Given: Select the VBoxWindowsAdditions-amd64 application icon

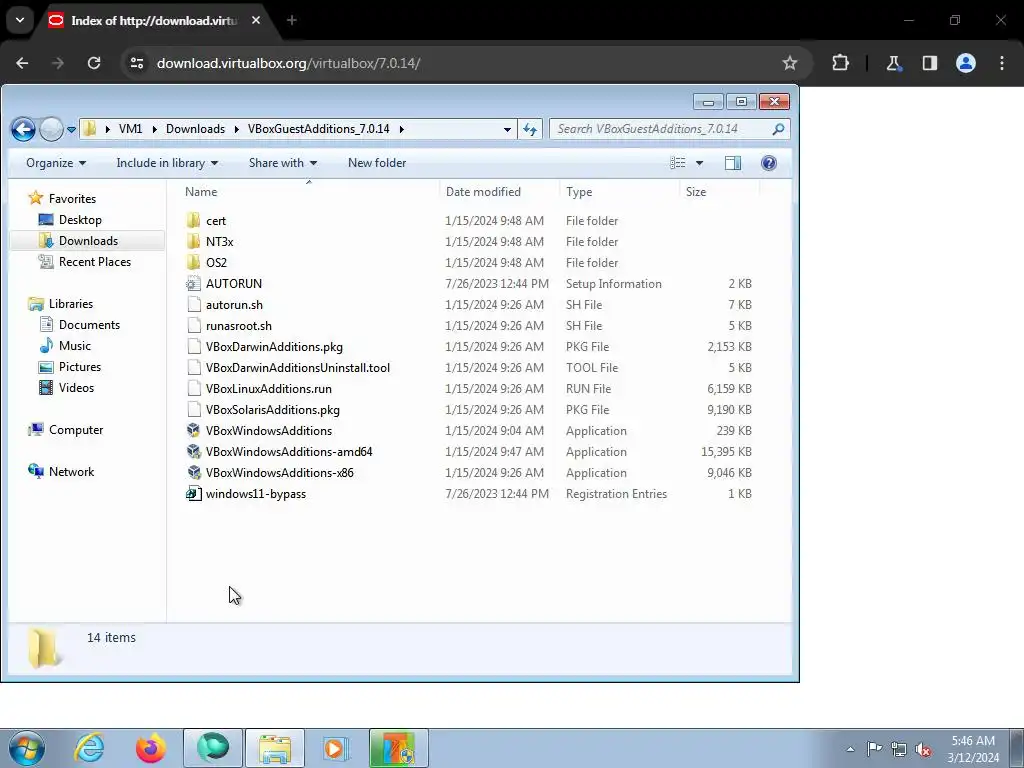Looking at the screenshot, I should tap(193, 451).
